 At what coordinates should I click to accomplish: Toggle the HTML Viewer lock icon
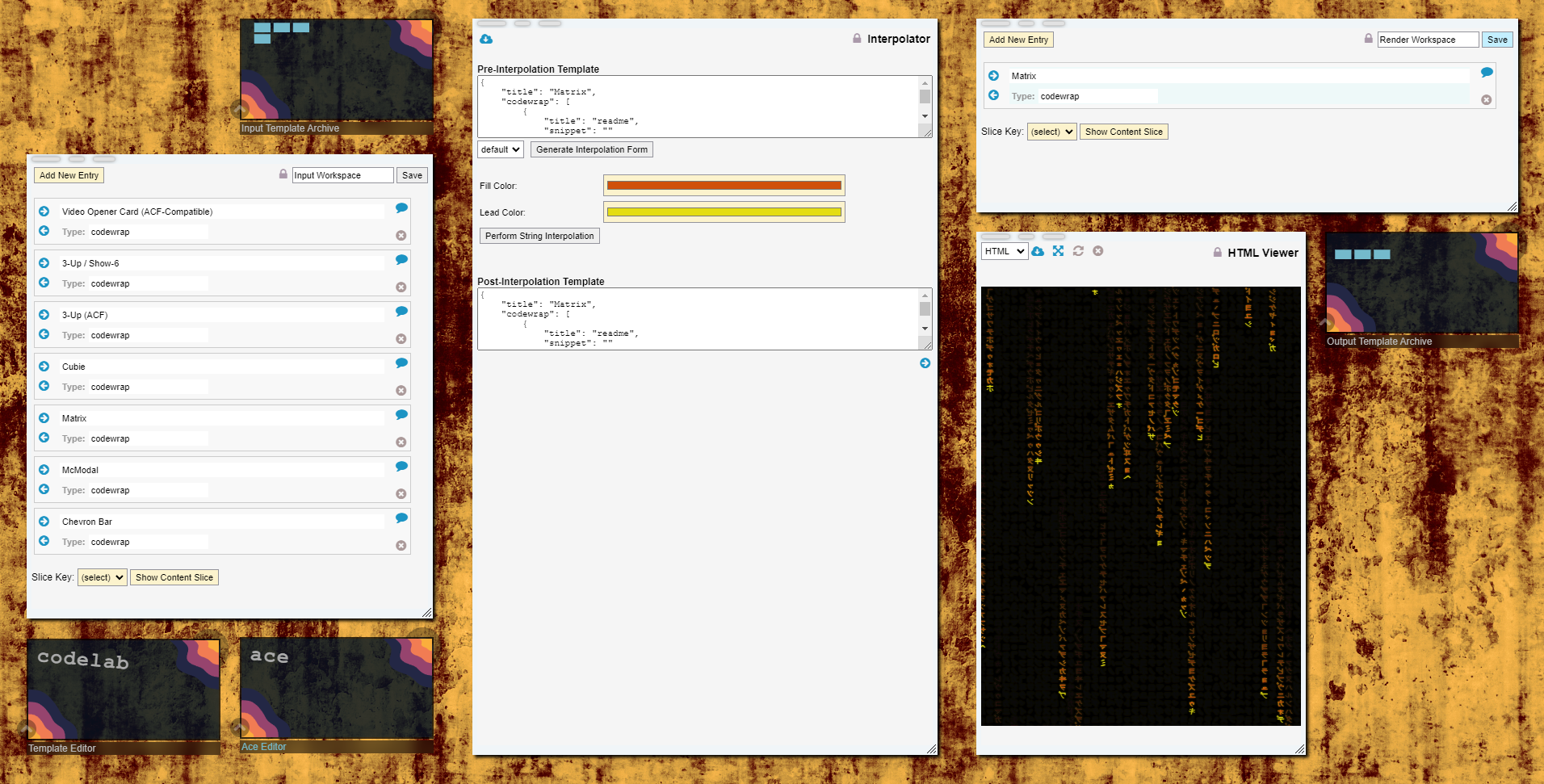pyautogui.click(x=1217, y=253)
